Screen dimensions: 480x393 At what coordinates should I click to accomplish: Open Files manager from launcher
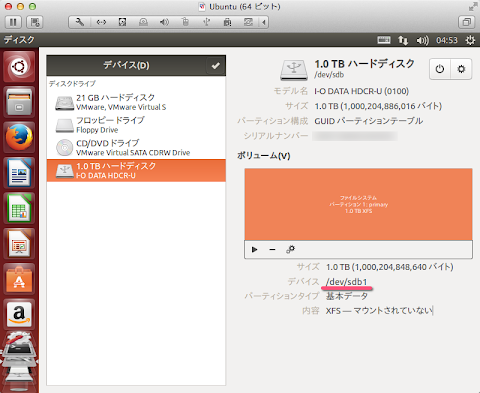pyautogui.click(x=19, y=102)
